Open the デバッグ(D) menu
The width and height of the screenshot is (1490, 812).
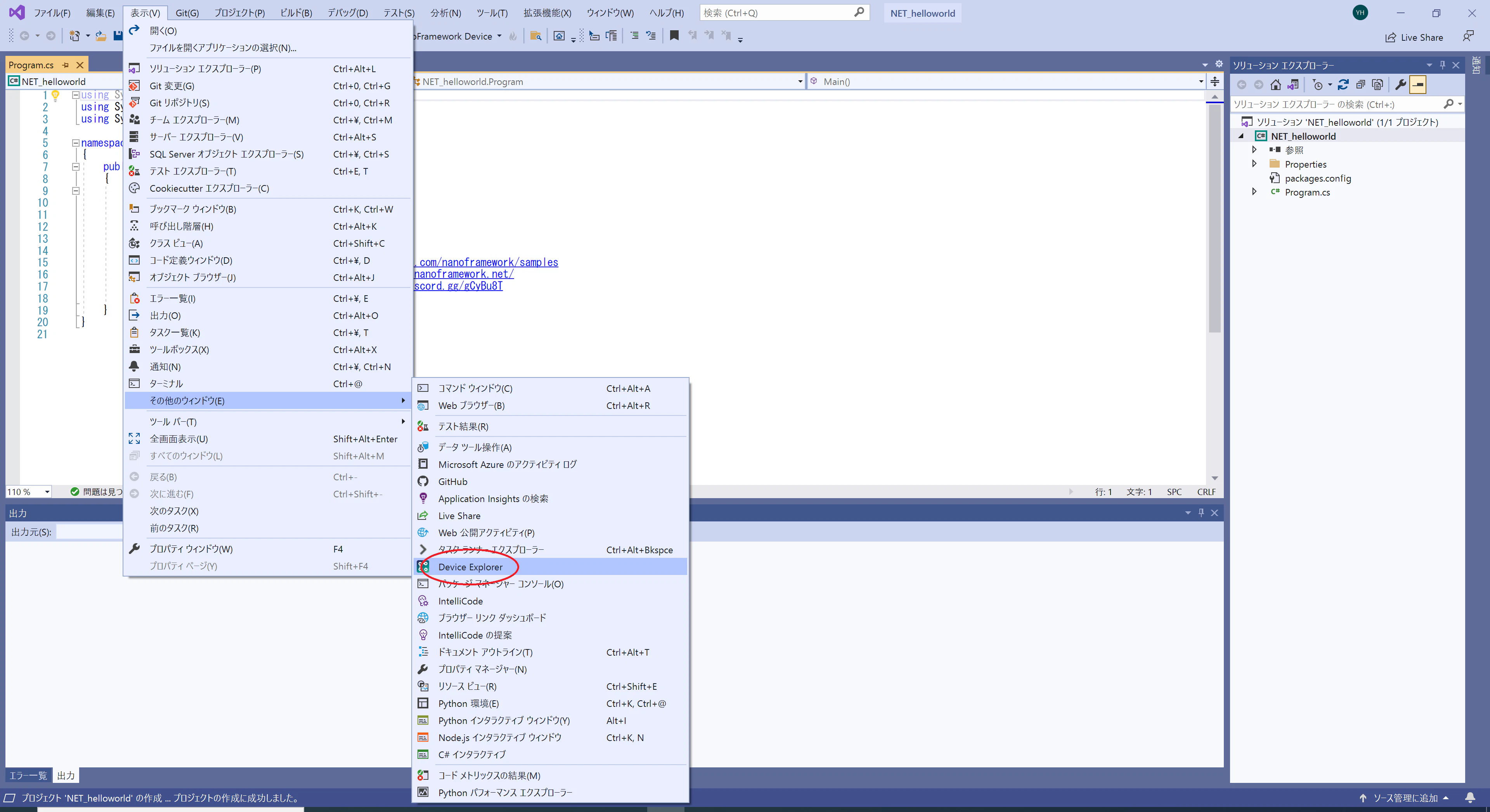pyautogui.click(x=347, y=13)
